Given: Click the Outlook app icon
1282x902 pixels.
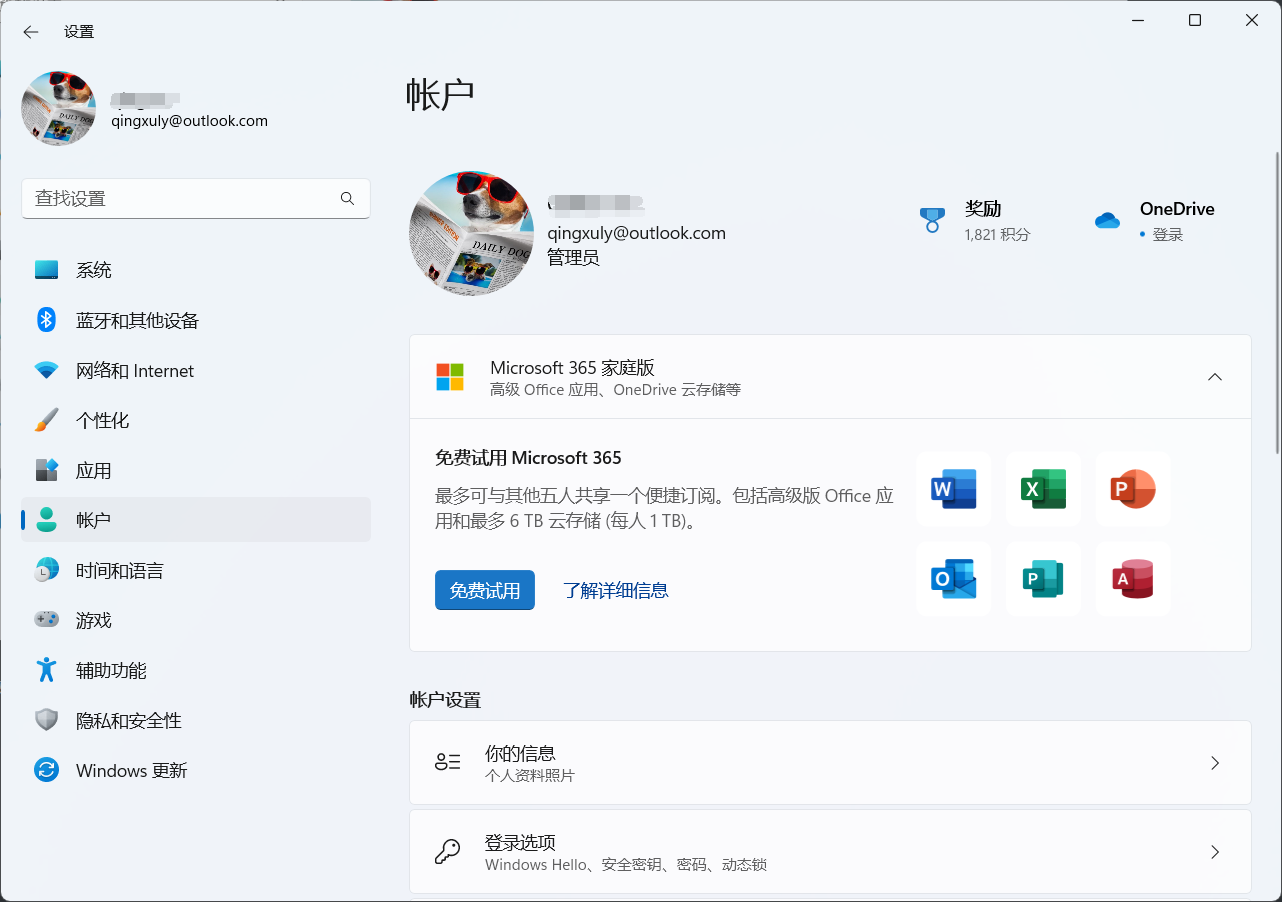Looking at the screenshot, I should 953,579.
